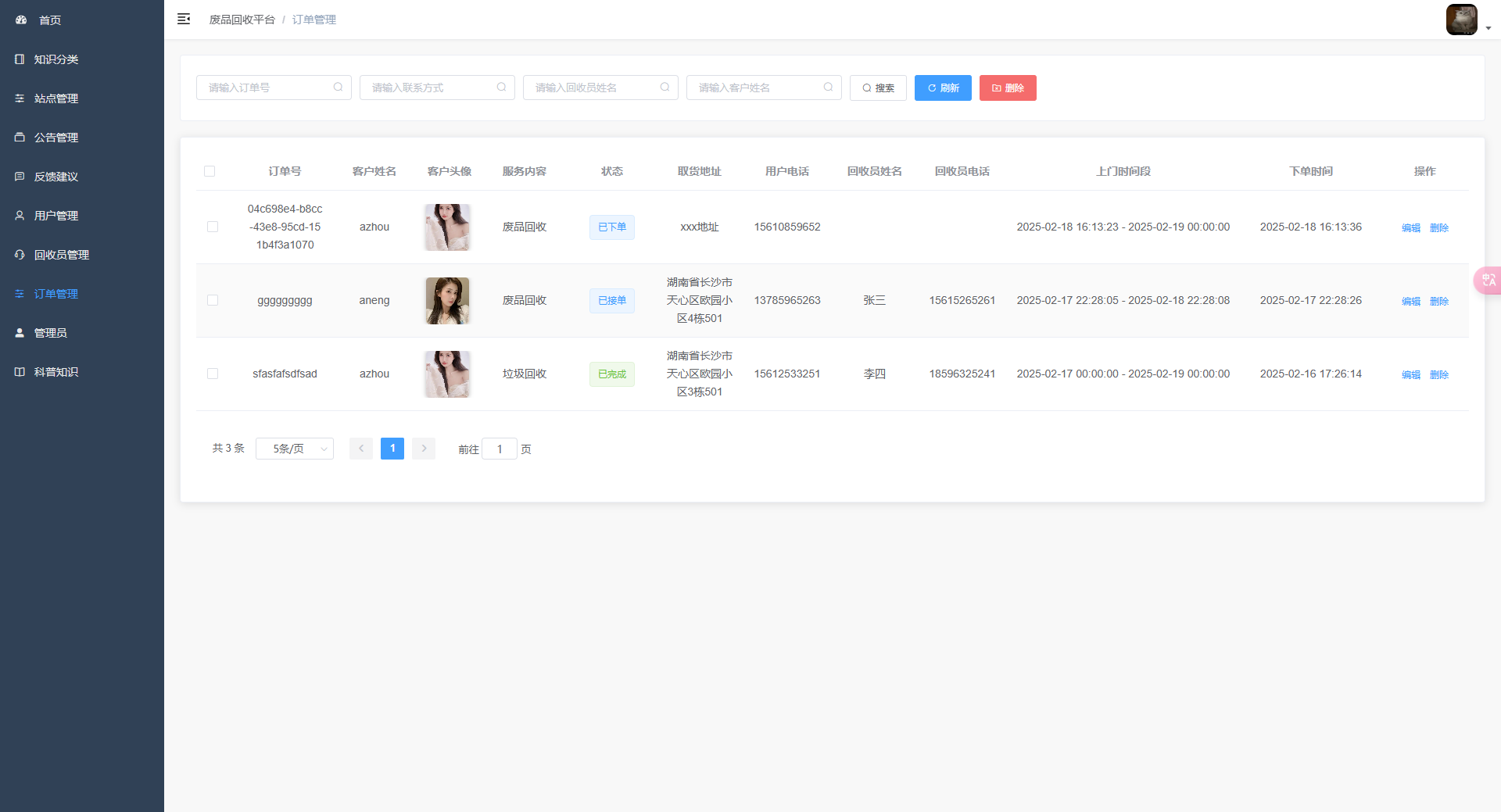Open 回收员管理 menu item

point(82,255)
